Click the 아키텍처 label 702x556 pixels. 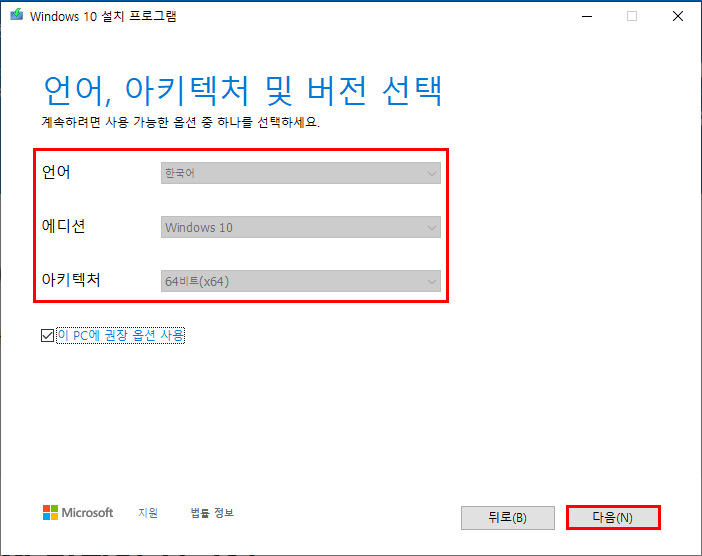point(71,280)
